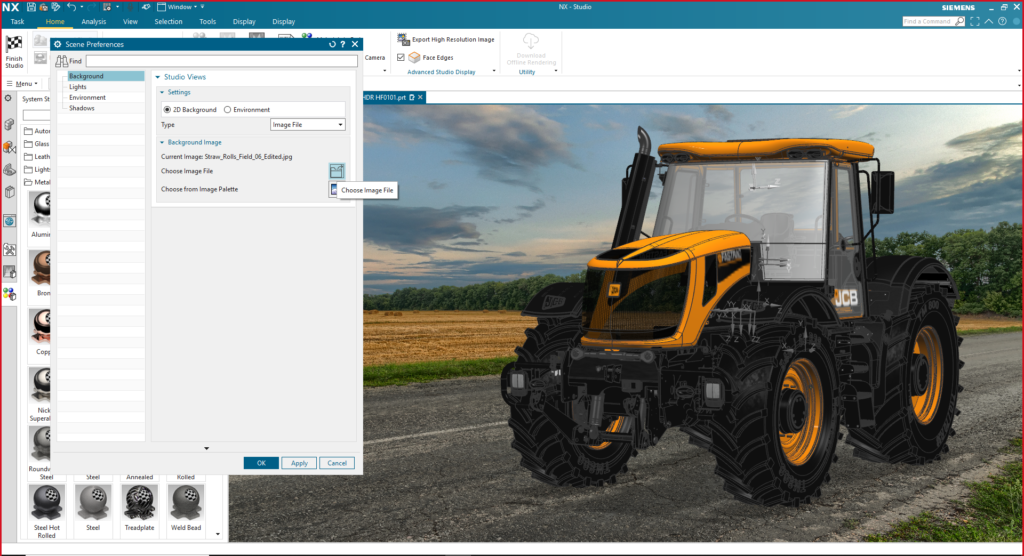Click the resource bar settings gear icon

click(x=8, y=99)
